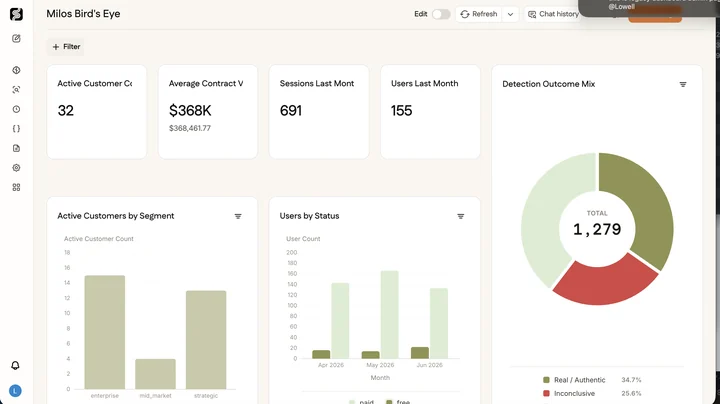
Task: Open Chat history
Action: point(553,14)
